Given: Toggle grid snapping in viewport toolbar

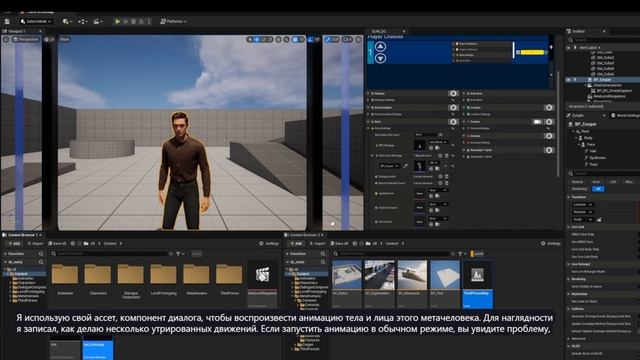Looking at the screenshot, I should 295,39.
